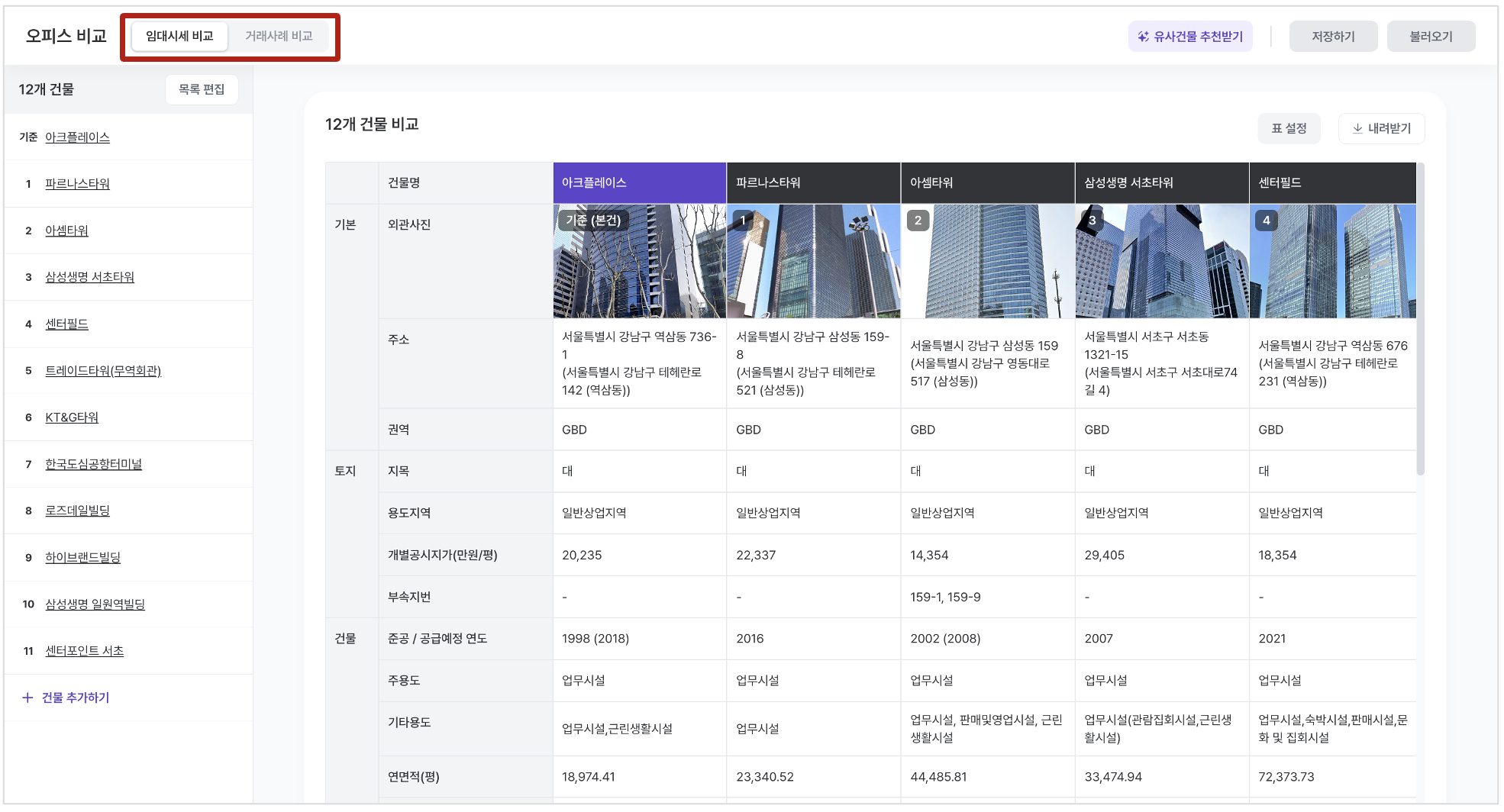The image size is (1504, 812).
Task: Click the 센터포인트 서초 link
Action: click(x=84, y=651)
